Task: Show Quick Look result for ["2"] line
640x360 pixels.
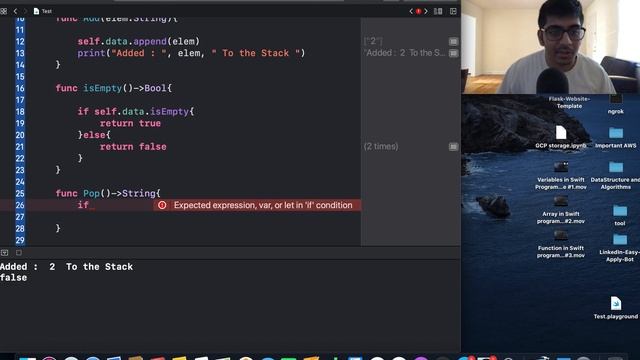Action: point(453,42)
